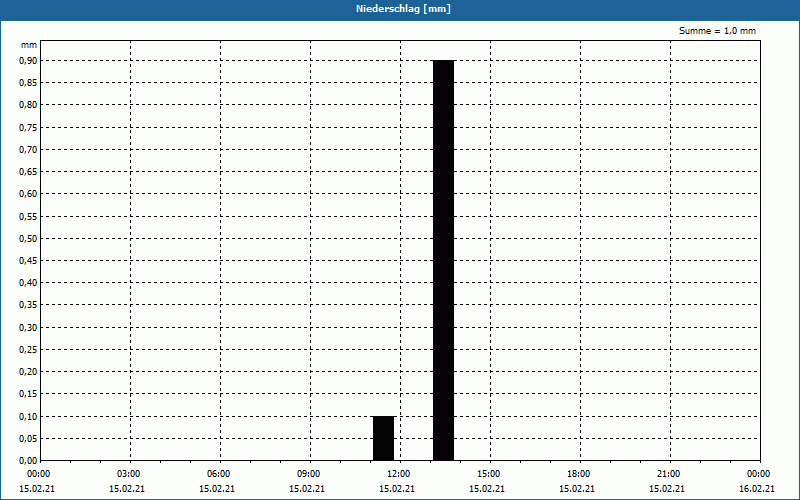
Task: Click the 0,25 y-axis value
Action: (x=28, y=349)
